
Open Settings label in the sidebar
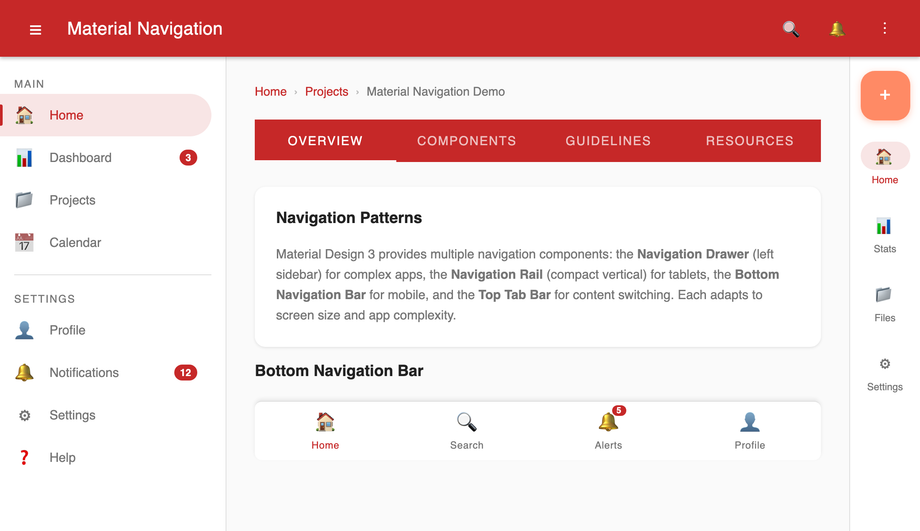pyautogui.click(x=72, y=415)
